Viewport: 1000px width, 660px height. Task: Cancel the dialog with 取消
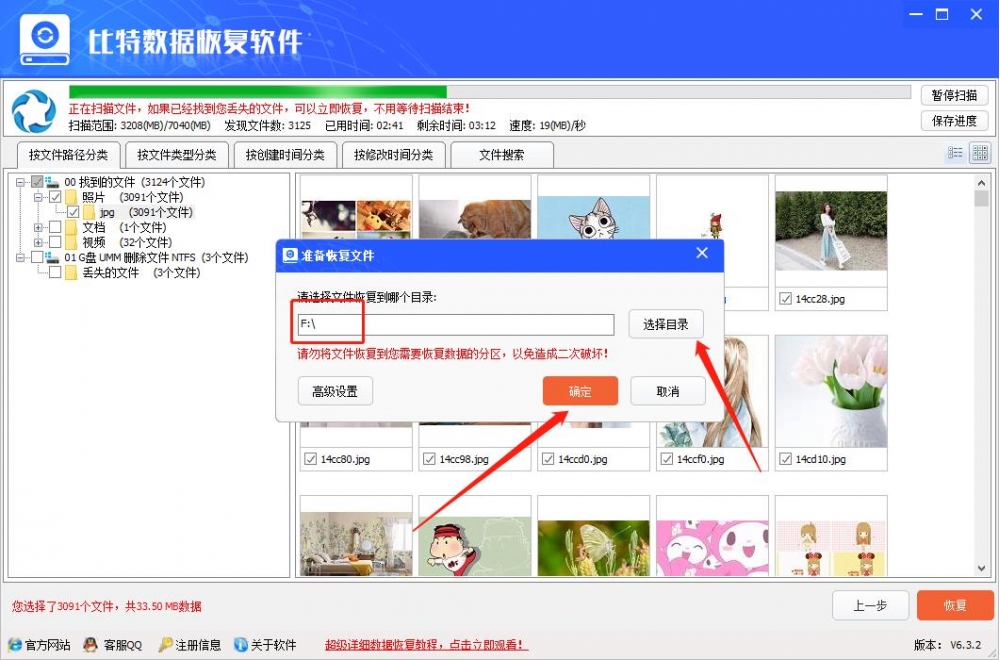(x=668, y=391)
